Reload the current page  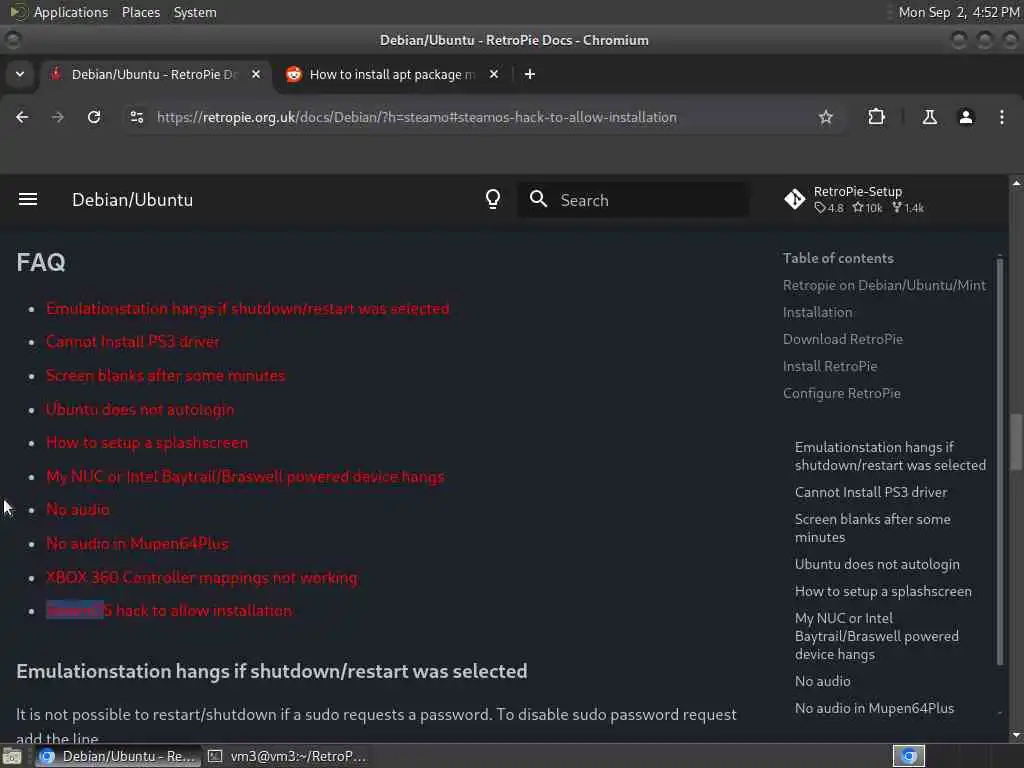pyautogui.click(x=94, y=118)
